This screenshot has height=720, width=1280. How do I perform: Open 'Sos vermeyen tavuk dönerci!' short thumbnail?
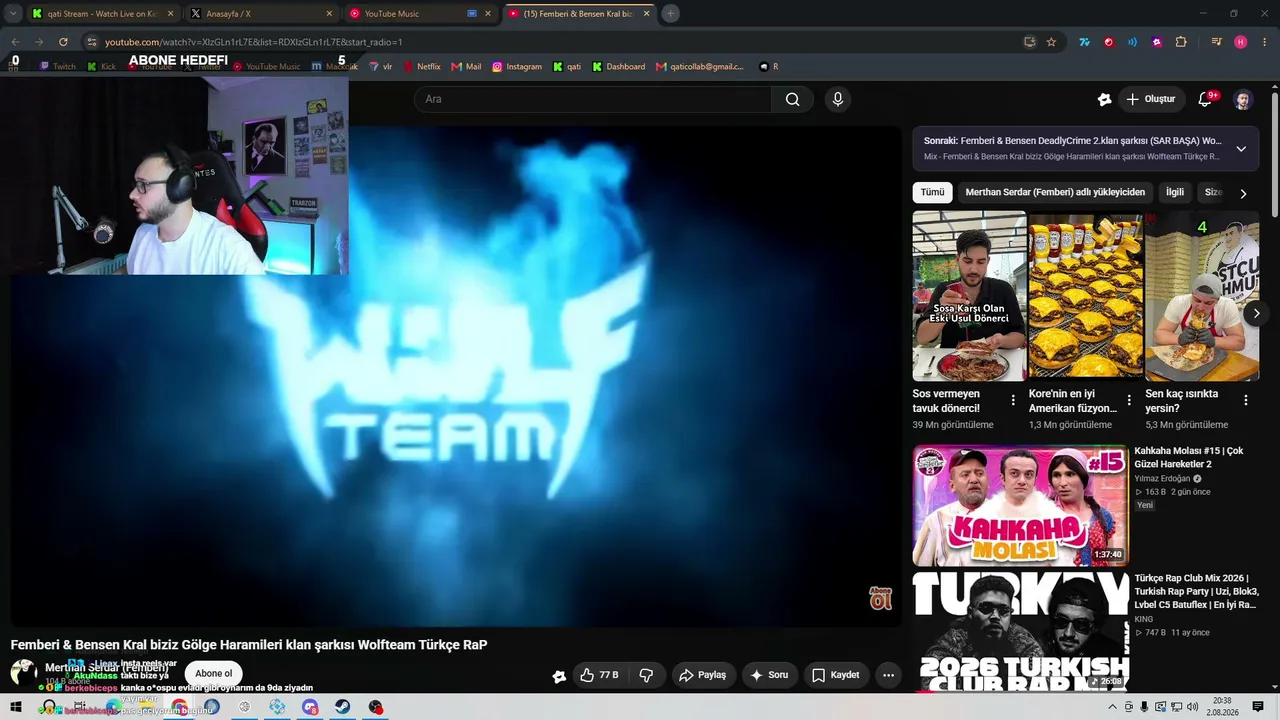point(969,296)
